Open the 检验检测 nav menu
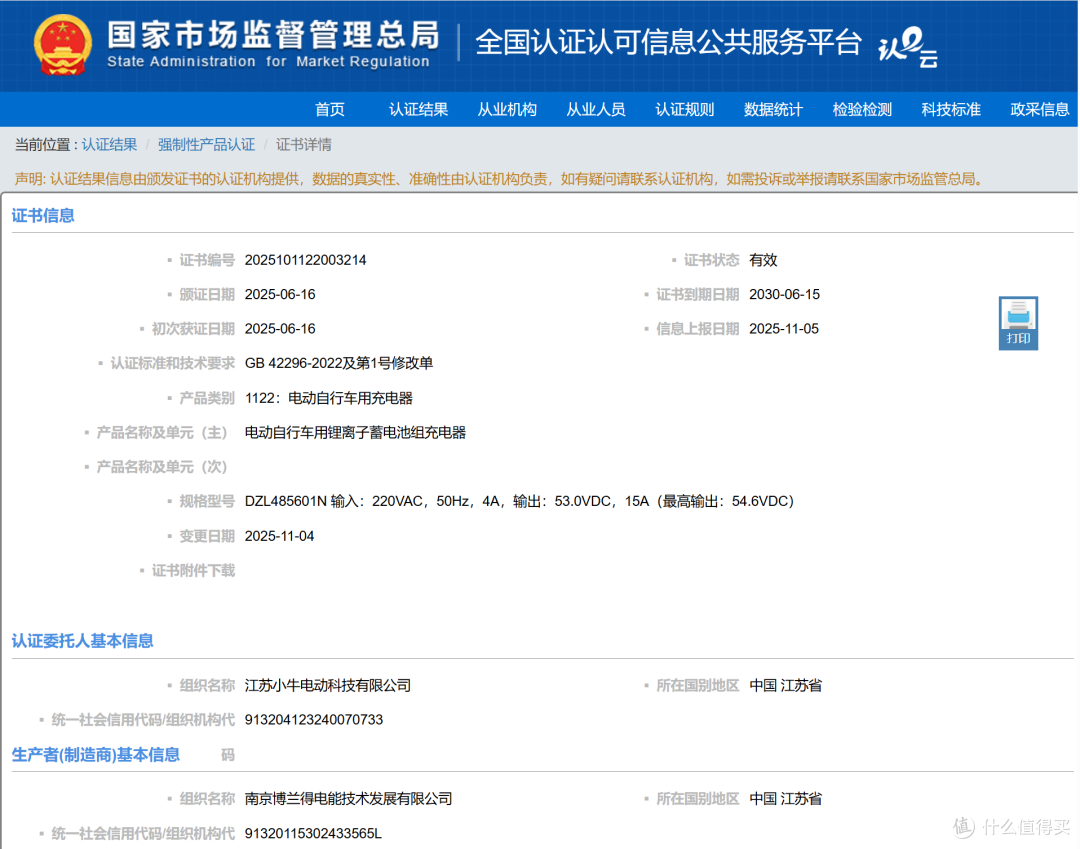Image resolution: width=1080 pixels, height=849 pixels. (x=862, y=109)
